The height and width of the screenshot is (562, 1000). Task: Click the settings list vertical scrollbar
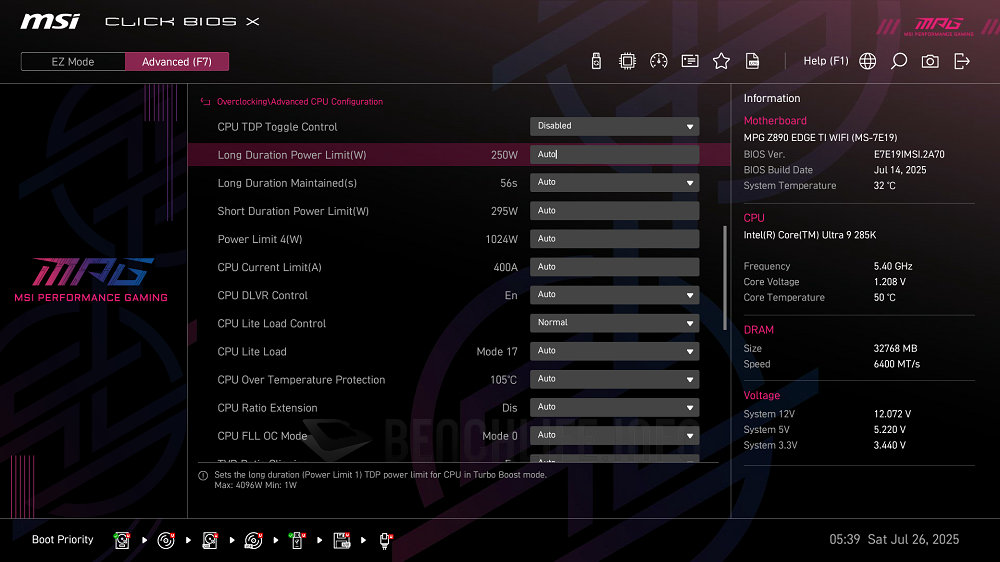point(724,277)
